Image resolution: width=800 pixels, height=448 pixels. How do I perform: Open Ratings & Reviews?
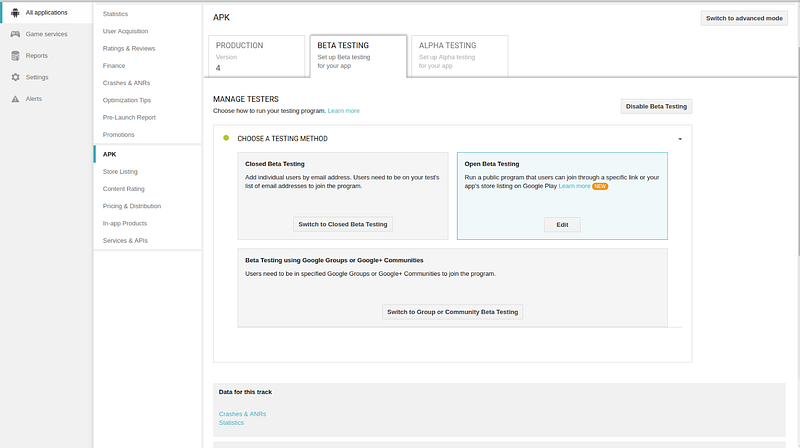pos(129,48)
